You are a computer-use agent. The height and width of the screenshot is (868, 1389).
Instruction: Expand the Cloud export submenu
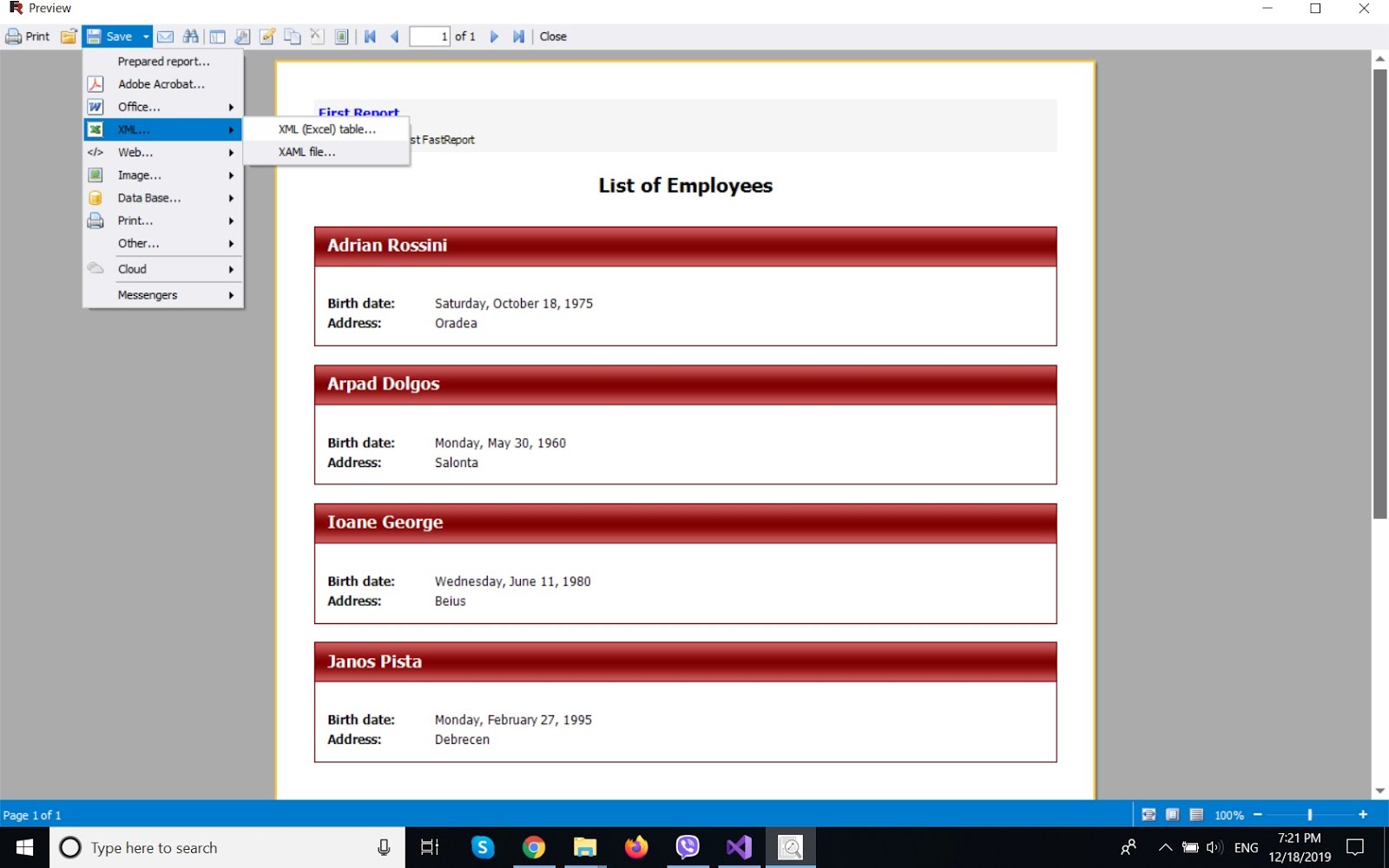(162, 269)
